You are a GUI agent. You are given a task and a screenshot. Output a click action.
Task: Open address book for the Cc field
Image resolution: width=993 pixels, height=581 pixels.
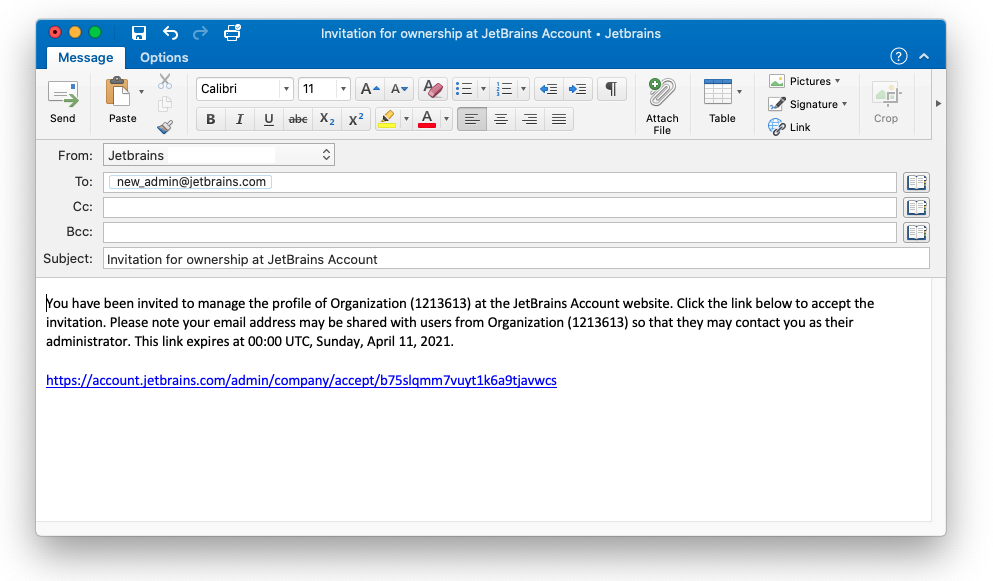[x=916, y=207]
